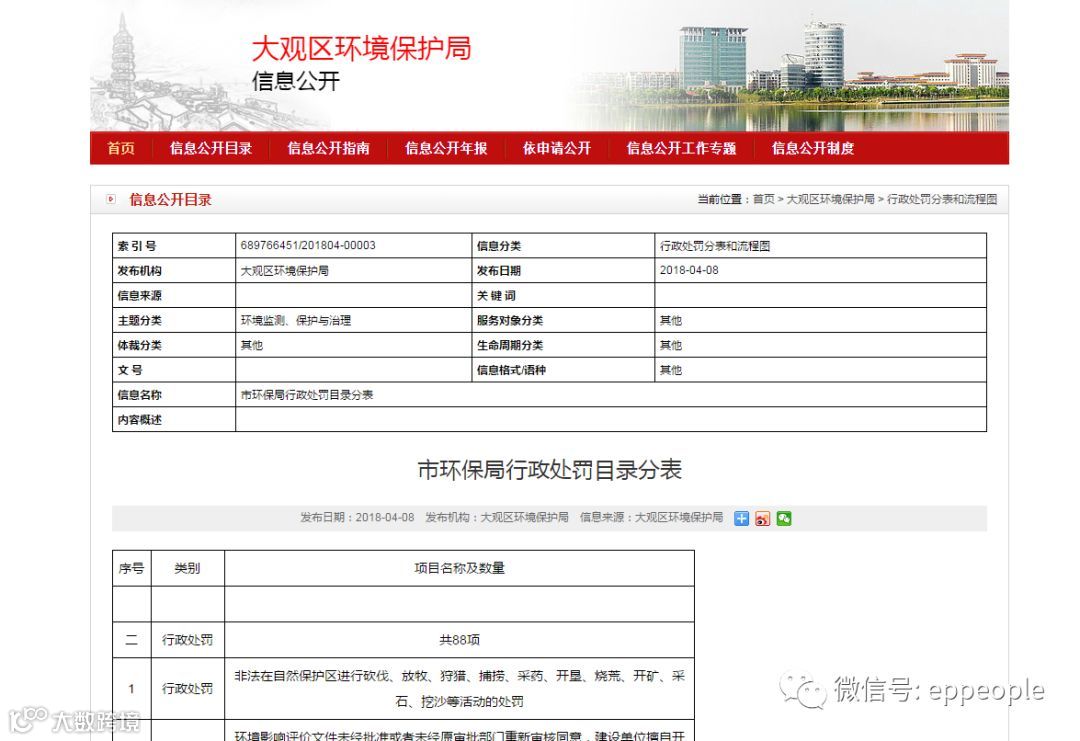Select the 序号 column header
The height and width of the screenshot is (741, 1080).
(132, 568)
